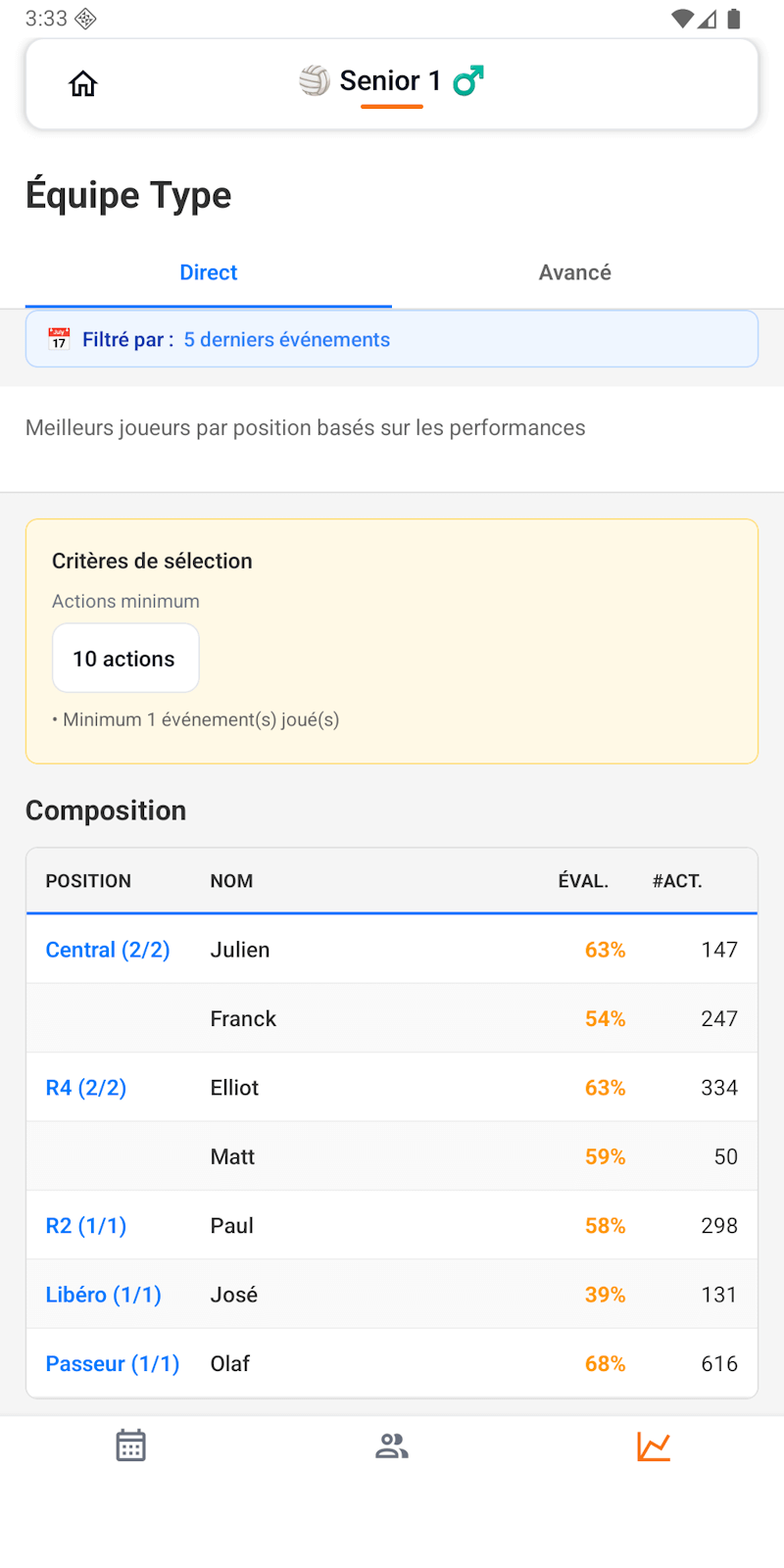Click the statistics chart icon in bottom navigation
Viewport: 784px width, 1568px height.
[x=653, y=1444]
